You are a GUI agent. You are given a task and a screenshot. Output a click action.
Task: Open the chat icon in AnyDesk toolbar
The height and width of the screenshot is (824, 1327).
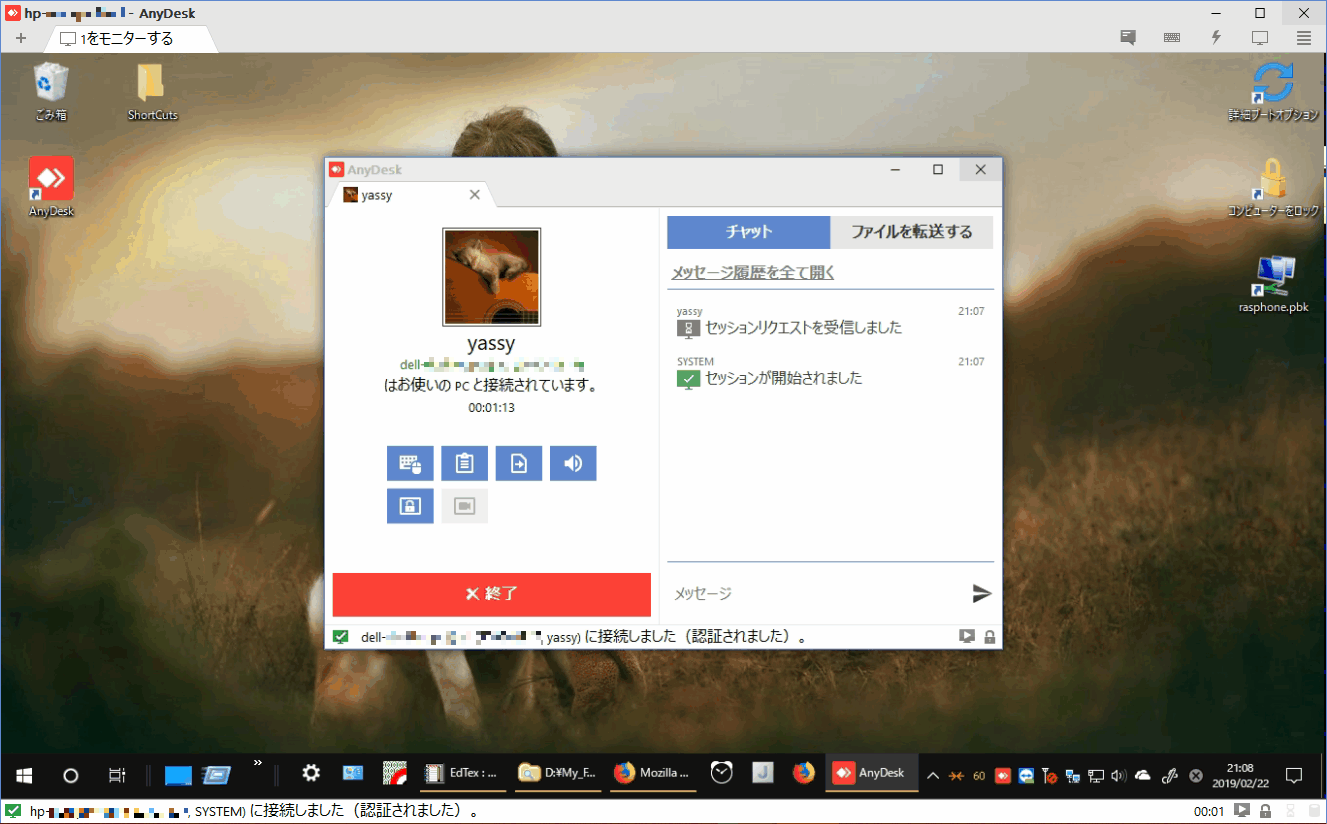point(1128,38)
